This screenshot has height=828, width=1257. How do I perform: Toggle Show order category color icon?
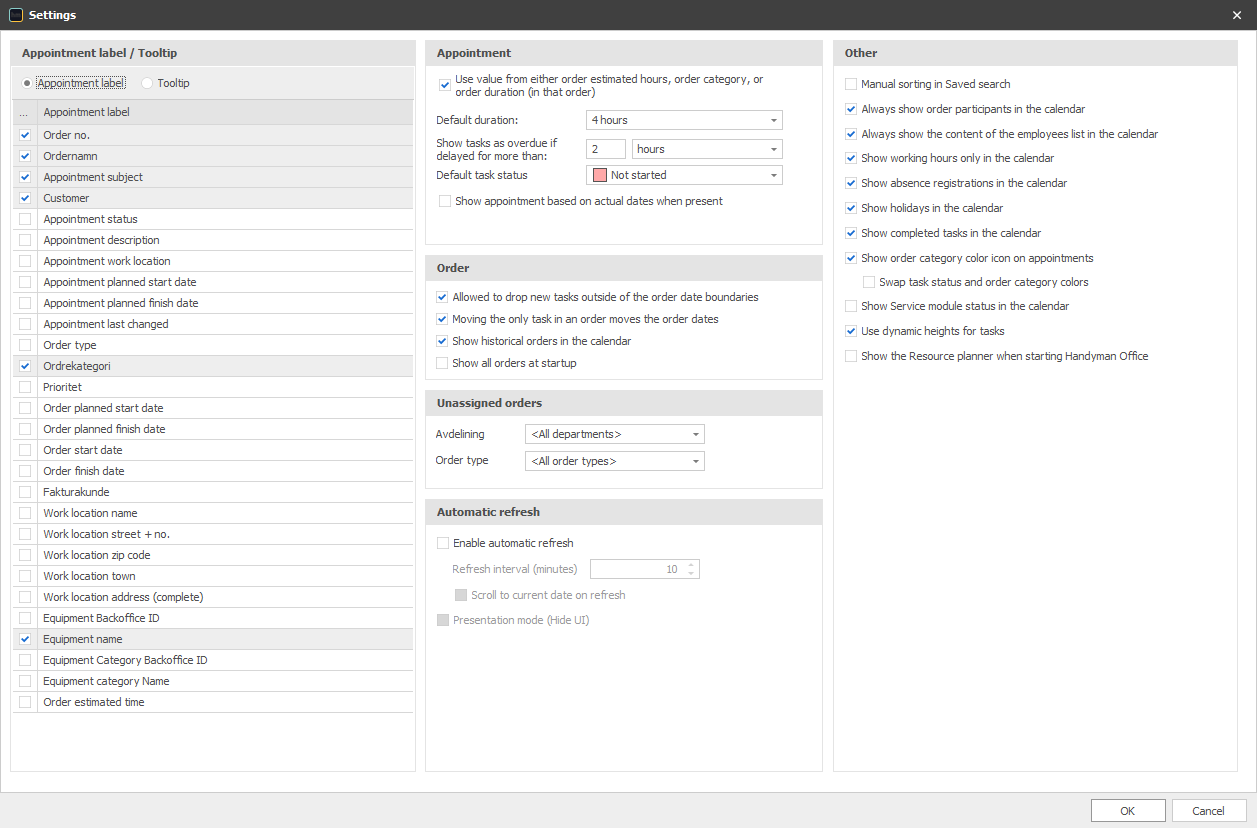pyautogui.click(x=851, y=258)
